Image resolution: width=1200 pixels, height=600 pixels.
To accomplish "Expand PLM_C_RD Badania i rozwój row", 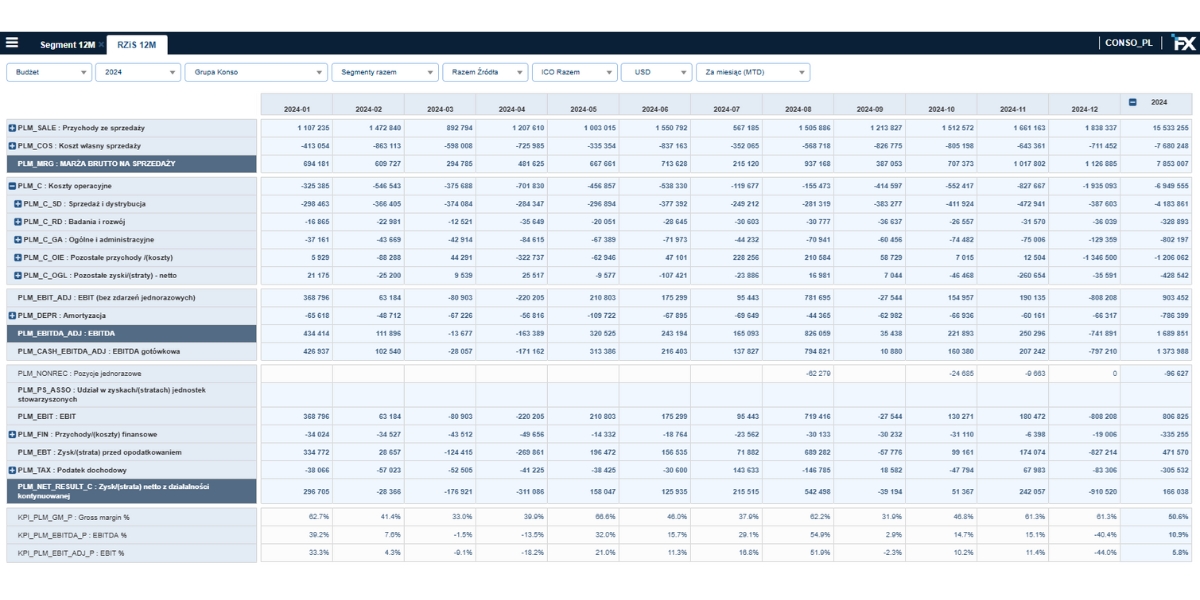I will (x=18, y=221).
